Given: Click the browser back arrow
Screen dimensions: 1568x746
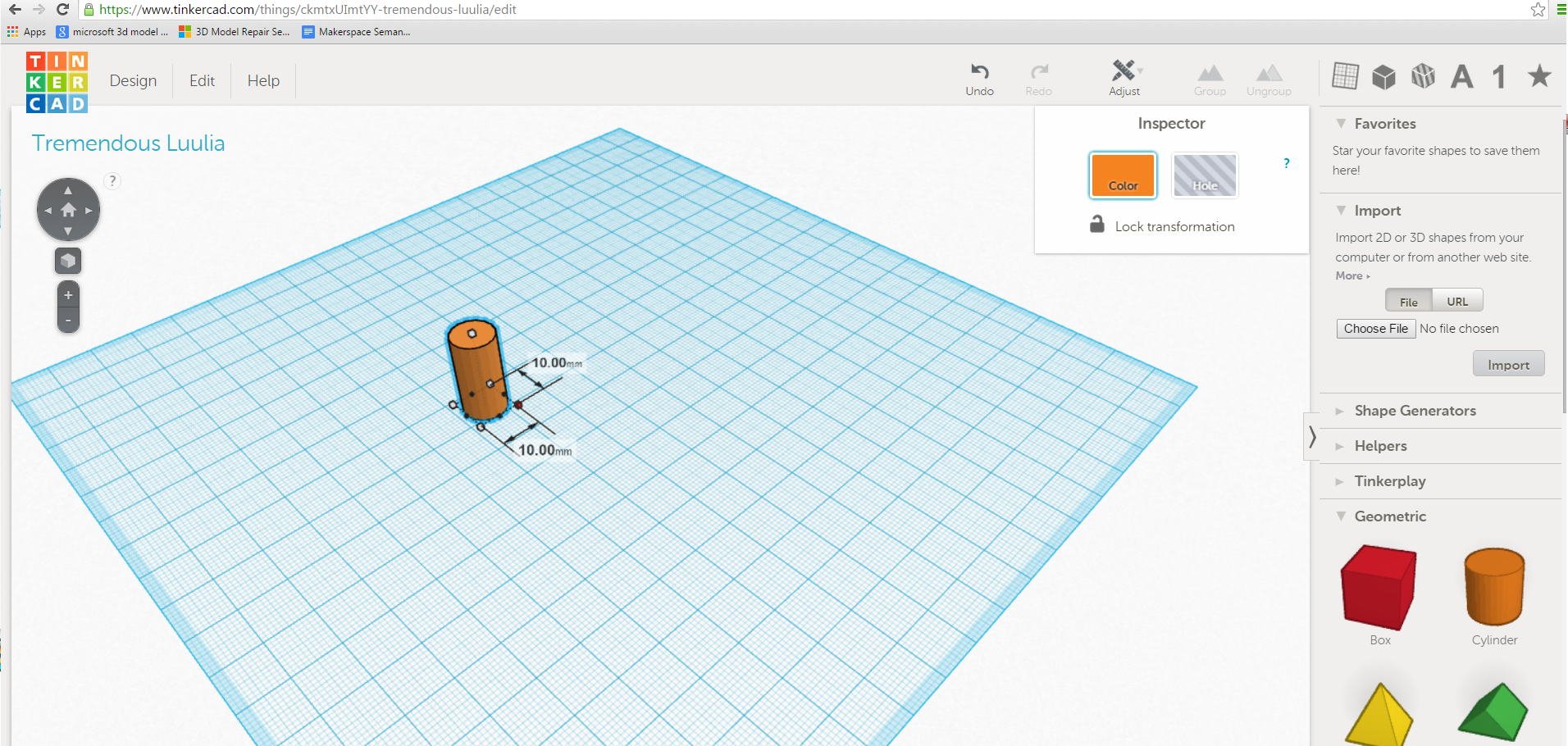Looking at the screenshot, I should [15, 10].
